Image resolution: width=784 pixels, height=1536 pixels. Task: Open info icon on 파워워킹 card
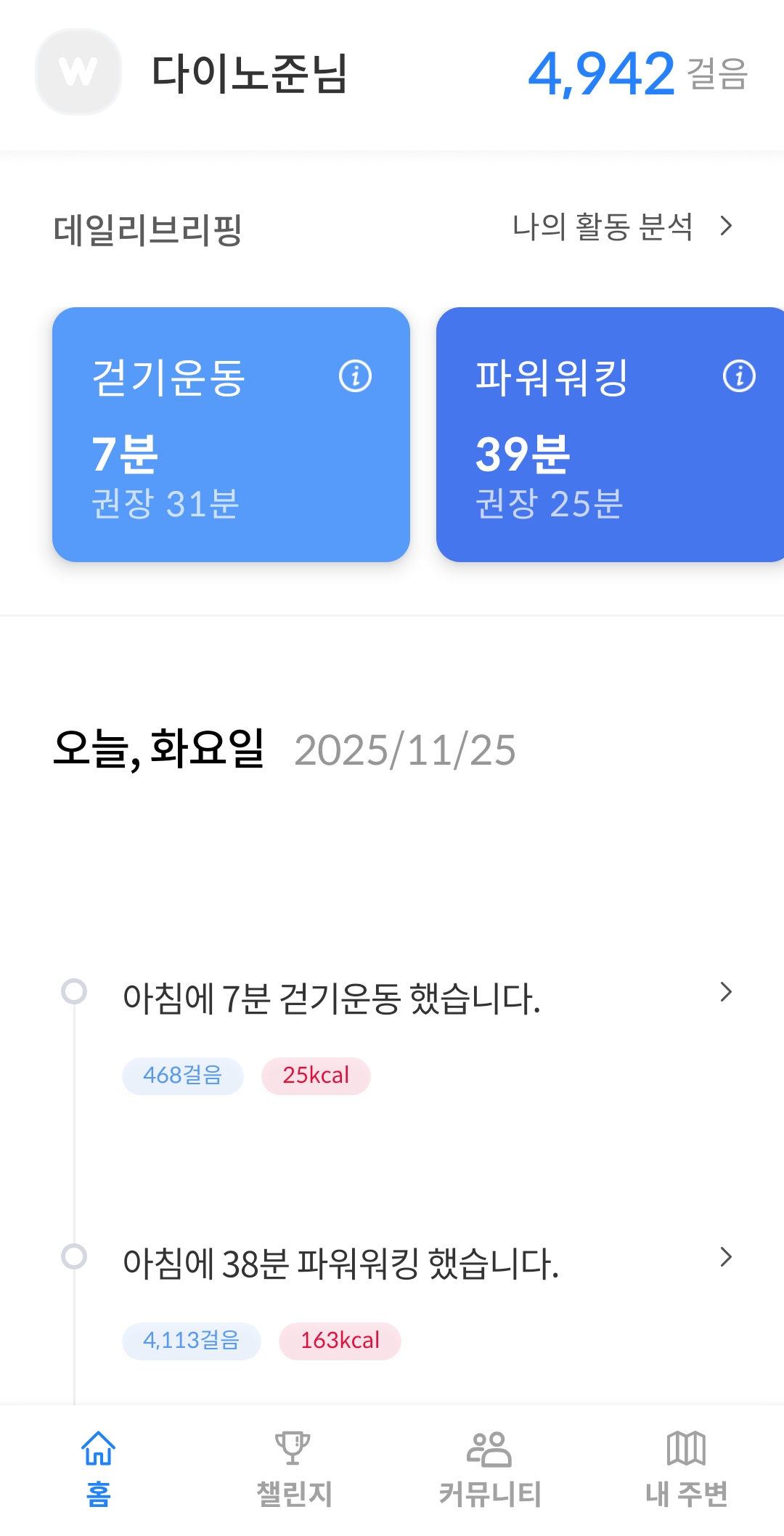tap(739, 376)
